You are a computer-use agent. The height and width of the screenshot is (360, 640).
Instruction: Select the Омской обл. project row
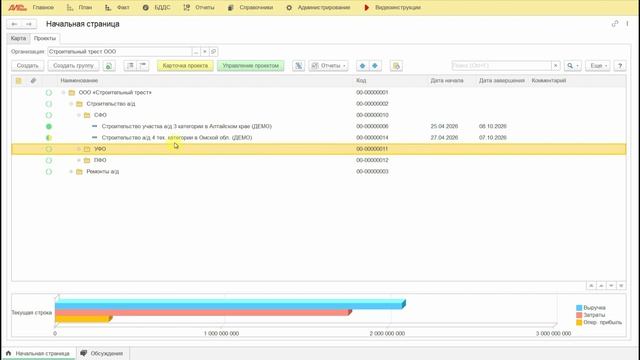click(x=318, y=138)
